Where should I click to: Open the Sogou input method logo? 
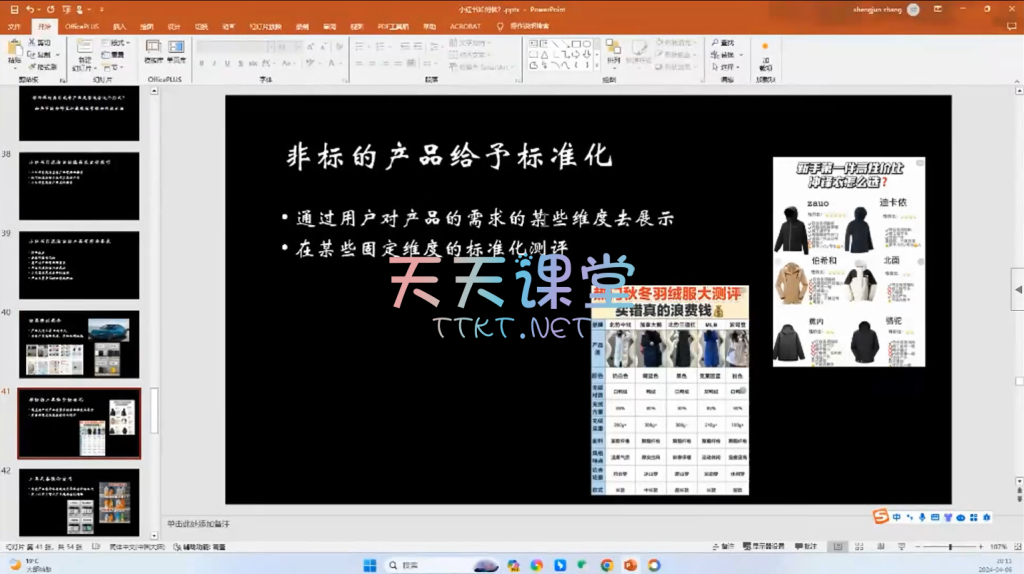click(x=880, y=516)
